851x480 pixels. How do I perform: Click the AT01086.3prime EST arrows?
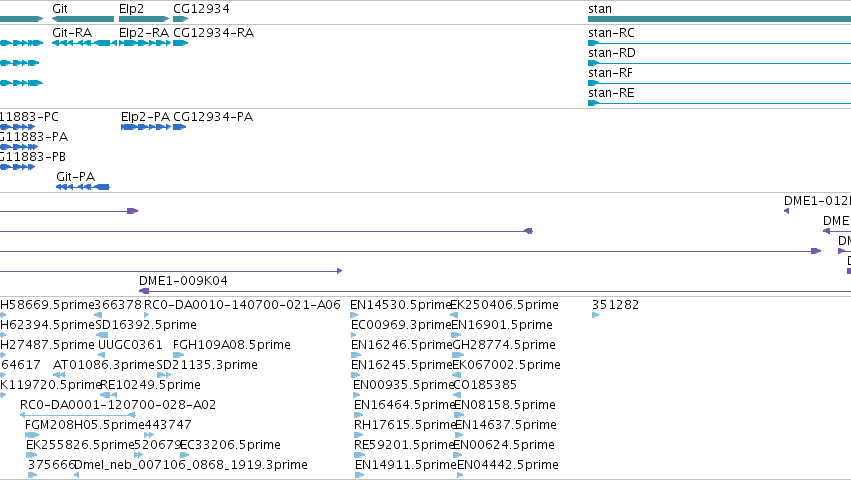coord(60,375)
